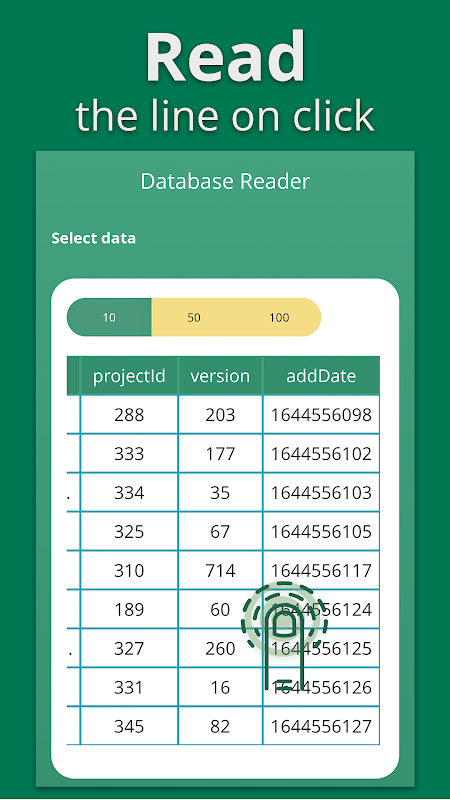Click projectId cell 334
Screen dimensions: 450x800
[129, 493]
